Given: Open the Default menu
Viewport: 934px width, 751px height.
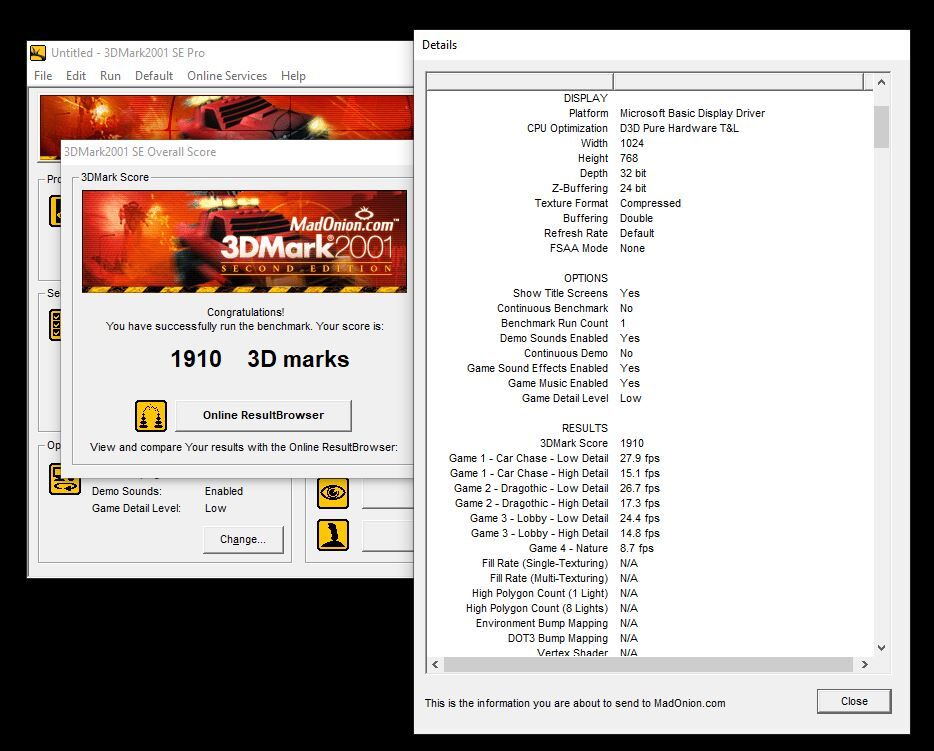Looking at the screenshot, I should tap(154, 76).
